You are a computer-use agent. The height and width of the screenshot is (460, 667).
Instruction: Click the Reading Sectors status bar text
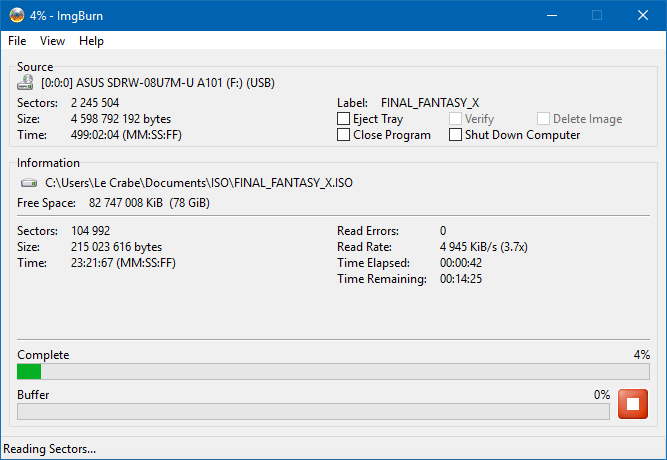point(49,449)
